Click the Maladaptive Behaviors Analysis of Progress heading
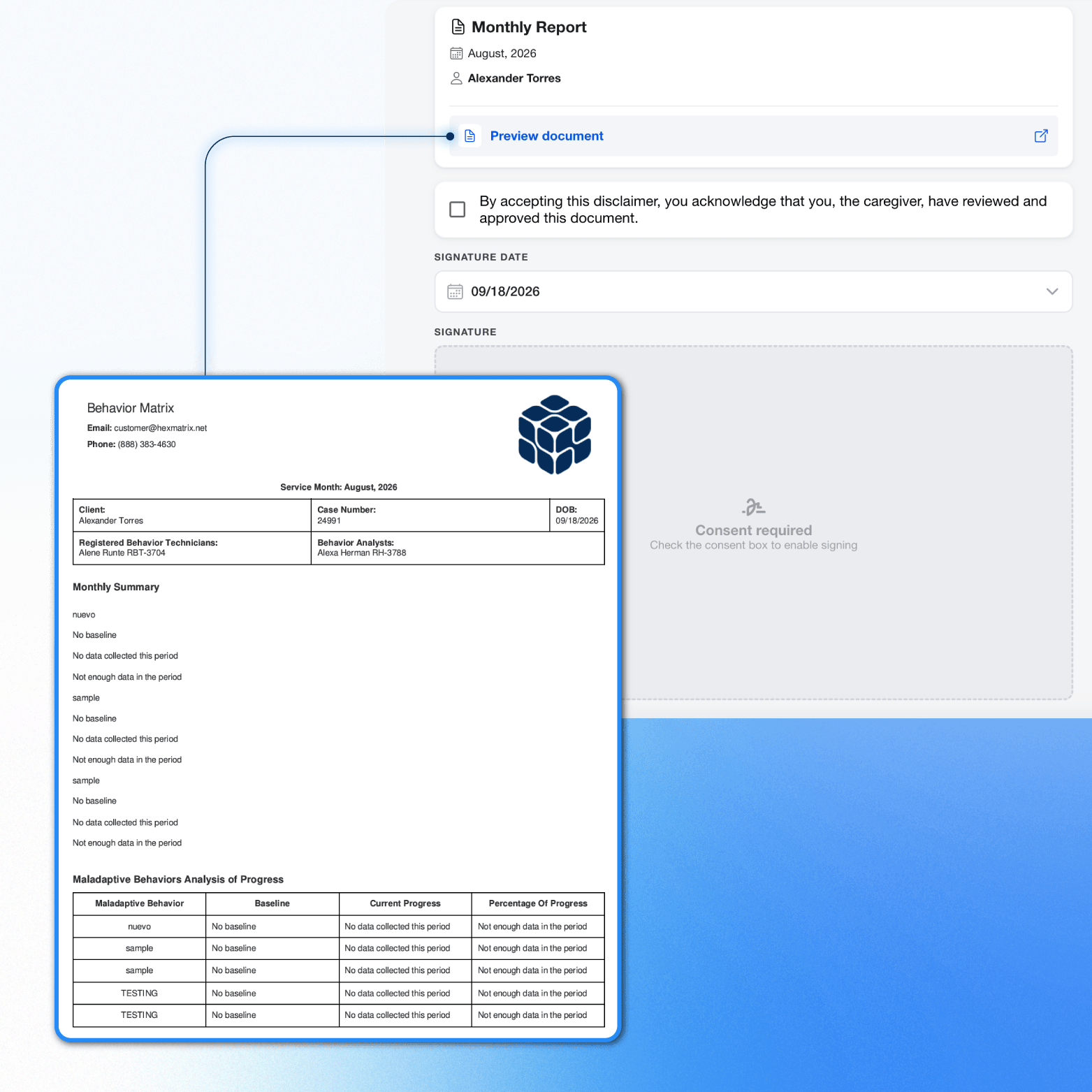 [x=178, y=880]
